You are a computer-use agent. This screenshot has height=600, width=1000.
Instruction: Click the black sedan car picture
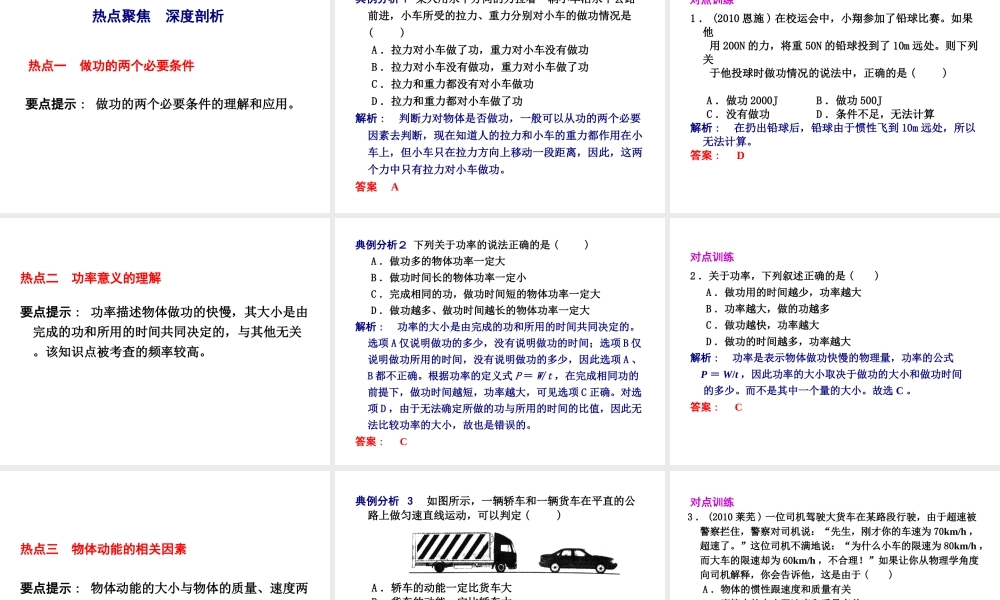tap(579, 560)
